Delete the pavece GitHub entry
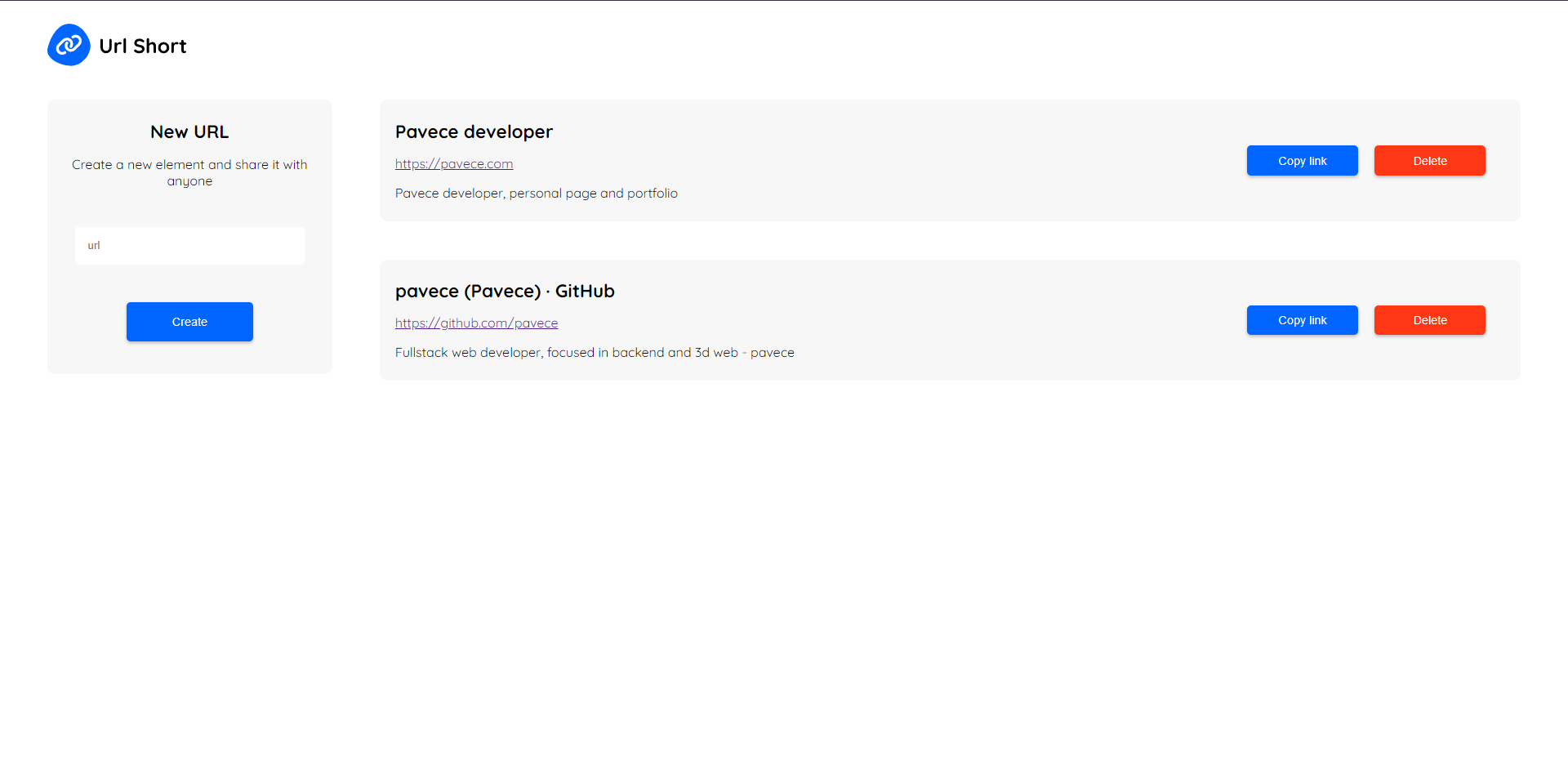This screenshot has width=1568, height=762. [x=1429, y=319]
